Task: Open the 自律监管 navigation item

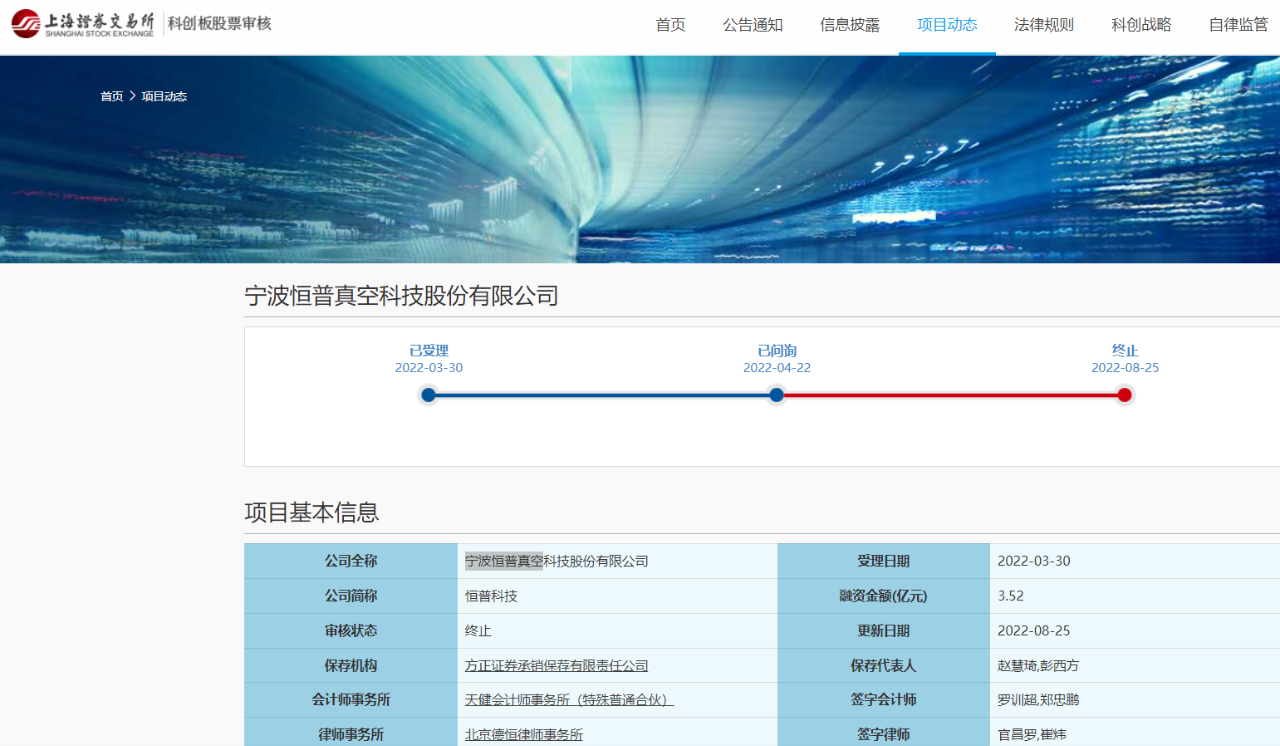Action: click(1237, 25)
